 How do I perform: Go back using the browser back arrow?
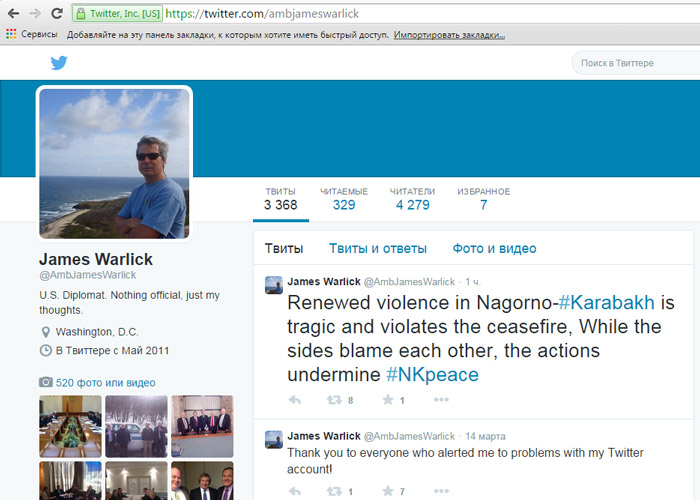point(13,13)
